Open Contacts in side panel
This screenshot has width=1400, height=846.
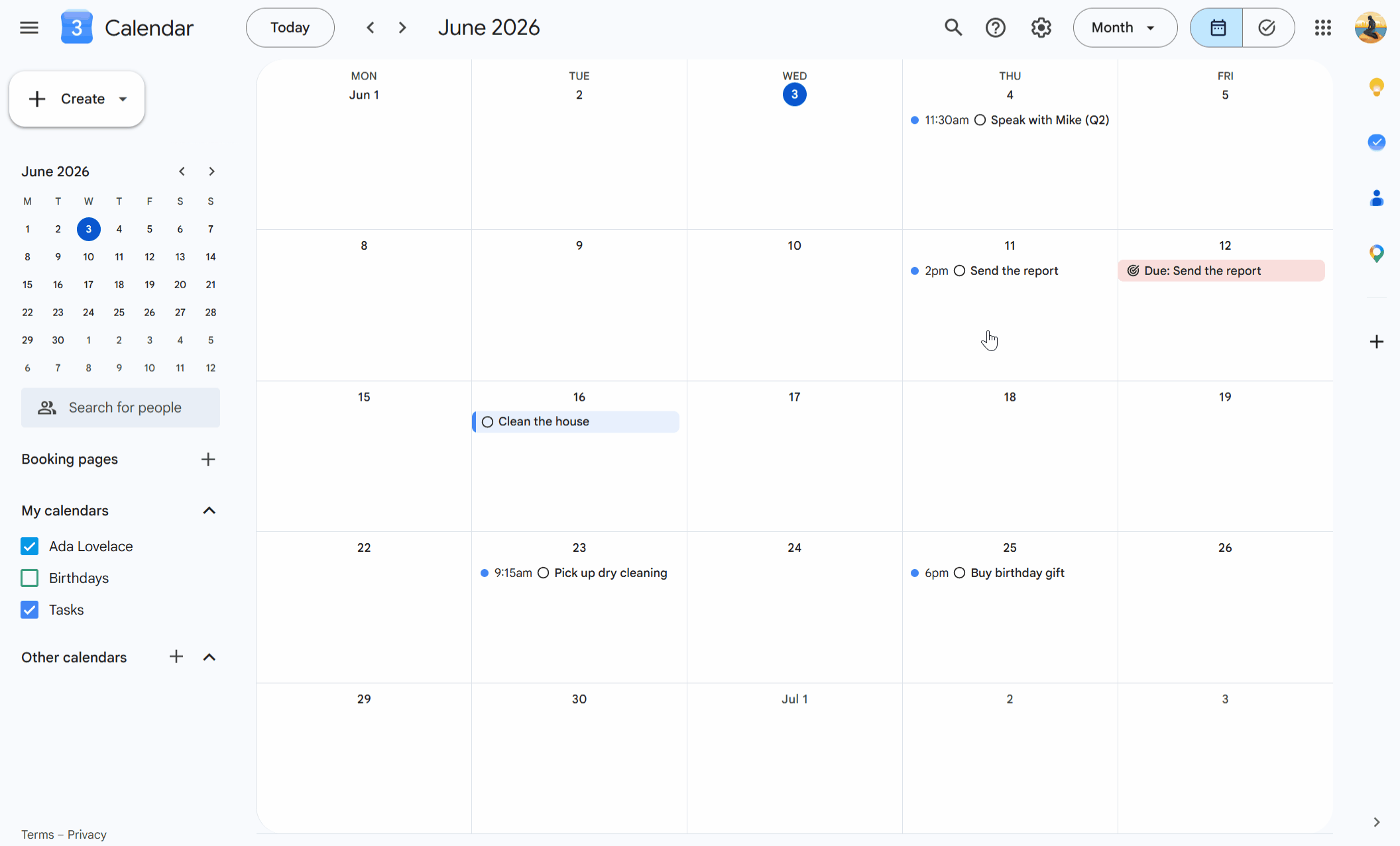tap(1377, 197)
